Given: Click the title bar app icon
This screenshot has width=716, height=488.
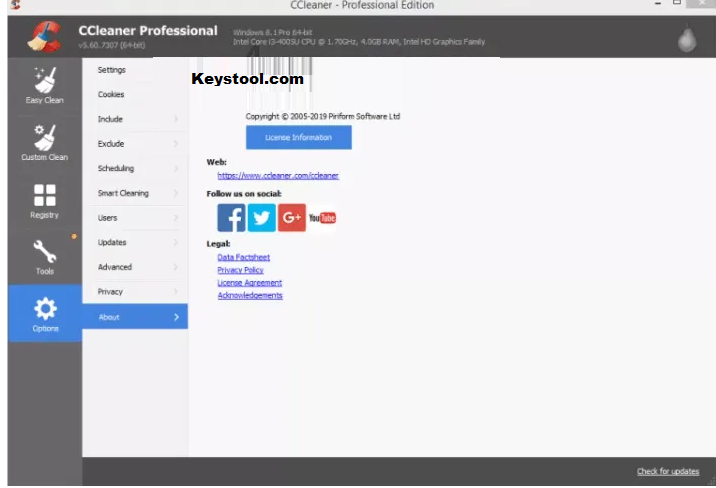Looking at the screenshot, I should [x=15, y=5].
